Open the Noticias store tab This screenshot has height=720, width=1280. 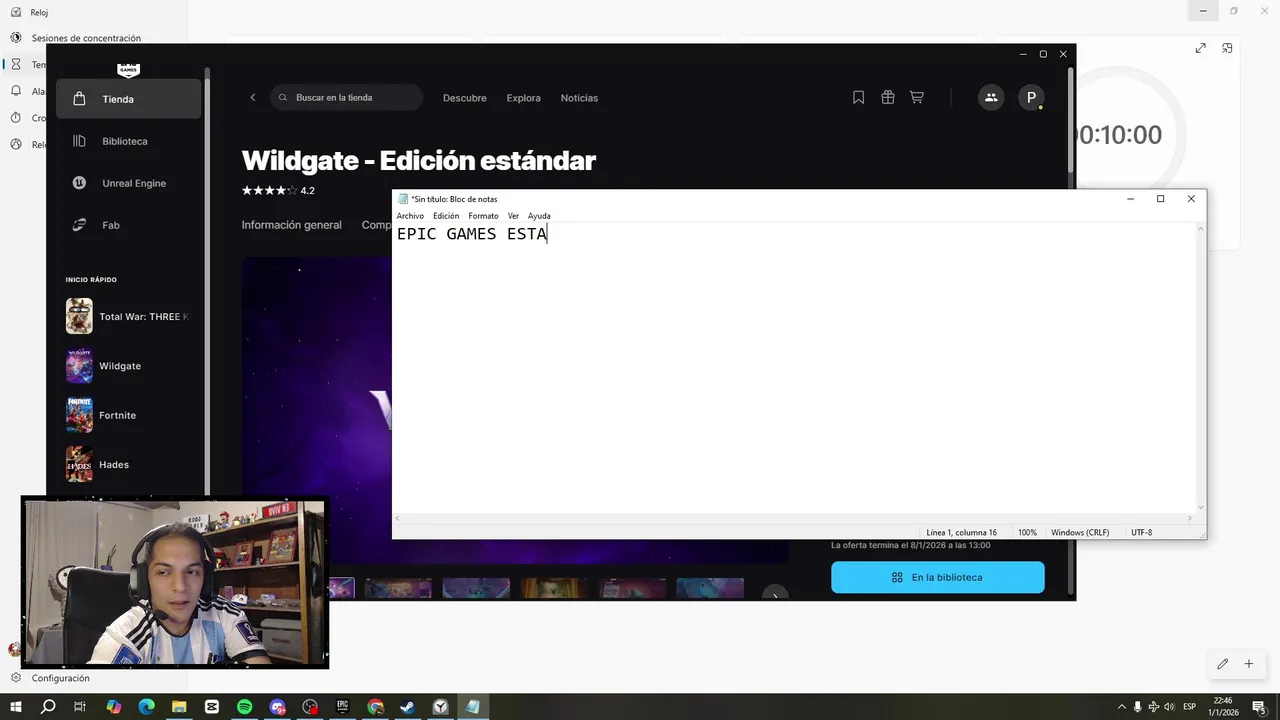pyautogui.click(x=579, y=98)
